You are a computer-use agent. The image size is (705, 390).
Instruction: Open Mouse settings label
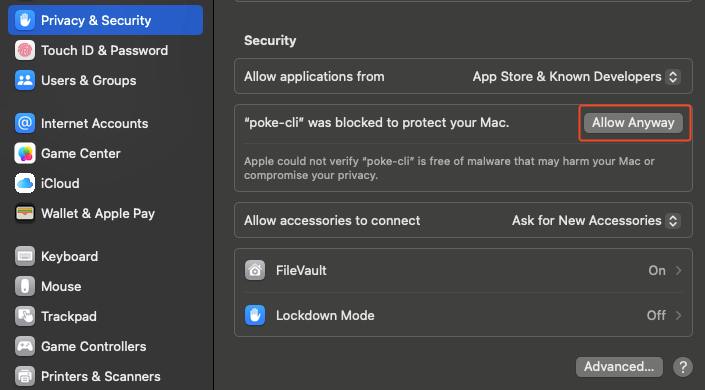(x=61, y=287)
